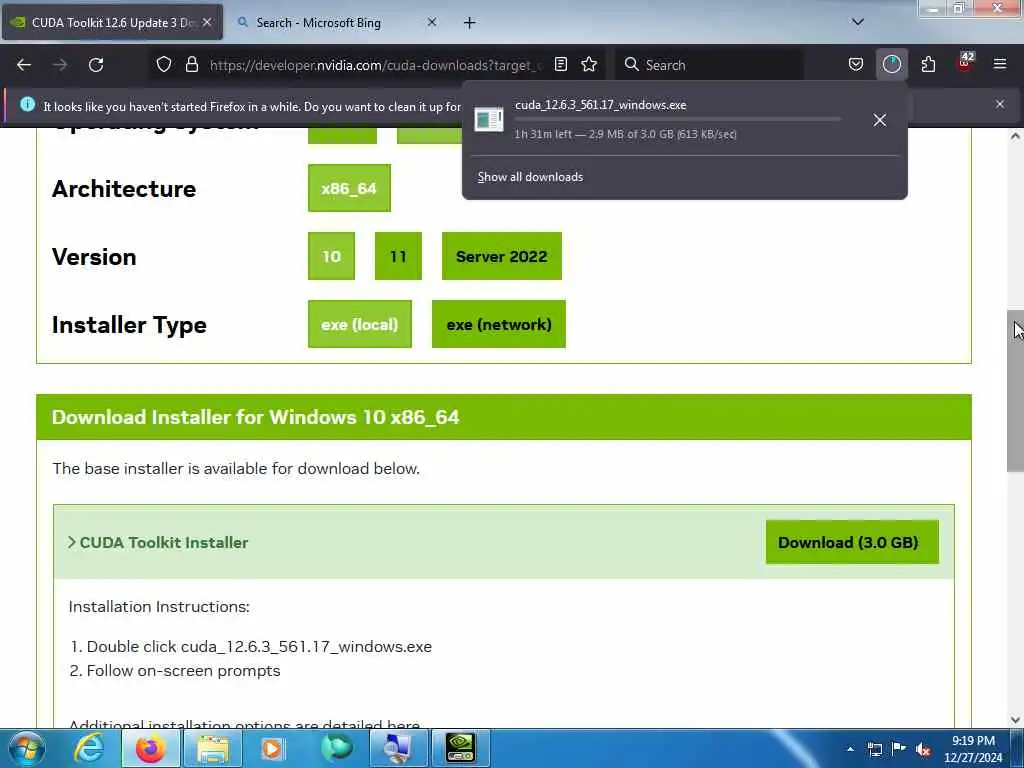The height and width of the screenshot is (768, 1024).
Task: Click scrollbar down arrow
Action: (x=1015, y=720)
